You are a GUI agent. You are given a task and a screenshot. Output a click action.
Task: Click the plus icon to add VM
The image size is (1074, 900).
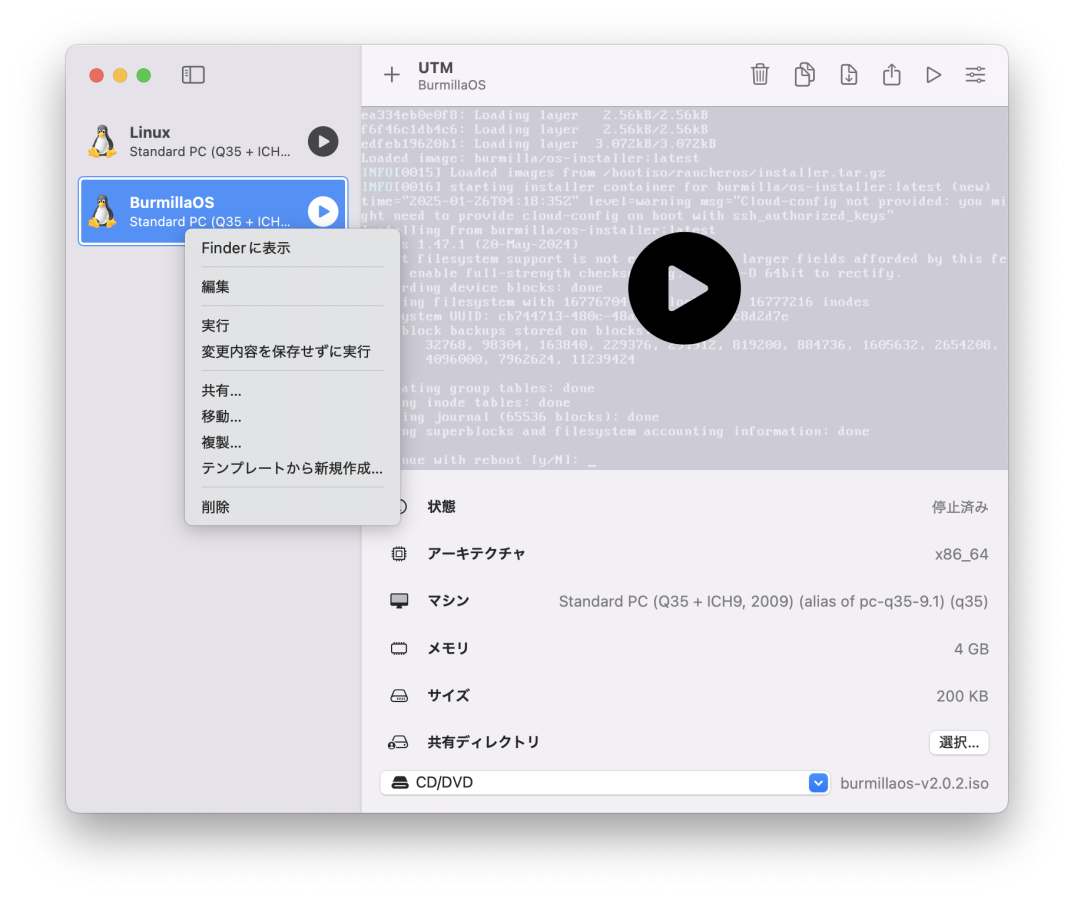click(392, 75)
